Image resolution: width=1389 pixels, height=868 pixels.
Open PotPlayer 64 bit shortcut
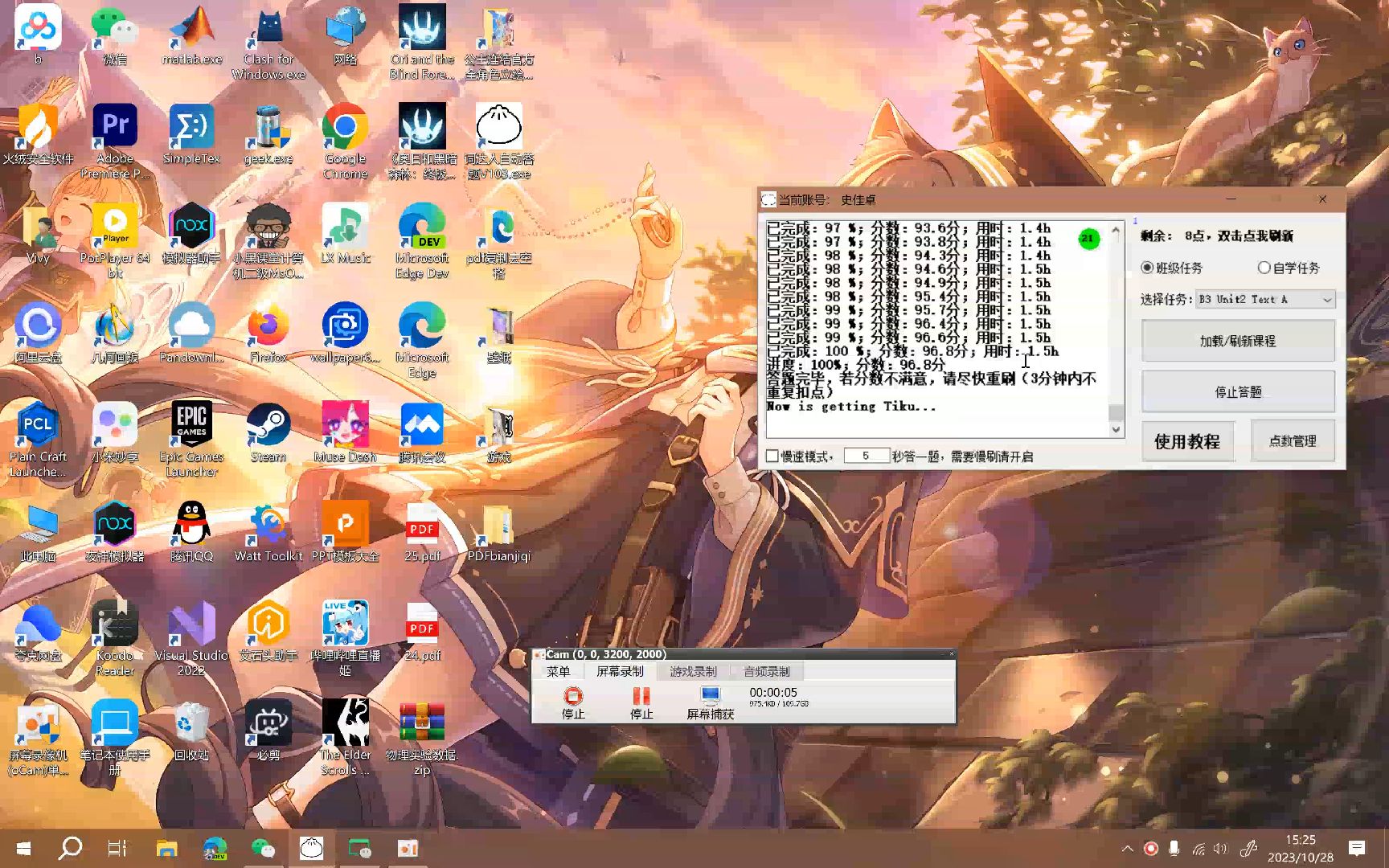coord(115,241)
